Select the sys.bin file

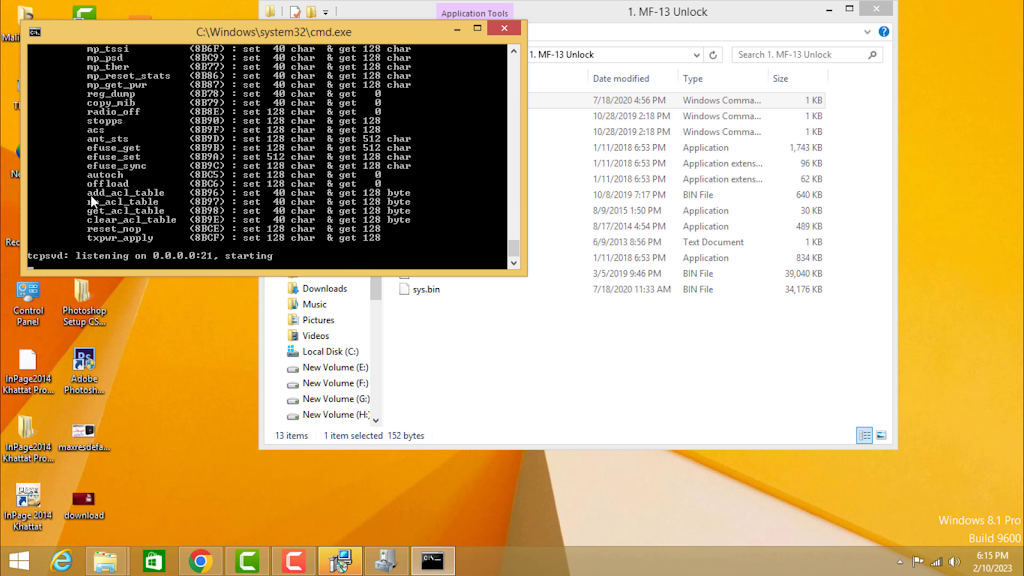coord(426,289)
